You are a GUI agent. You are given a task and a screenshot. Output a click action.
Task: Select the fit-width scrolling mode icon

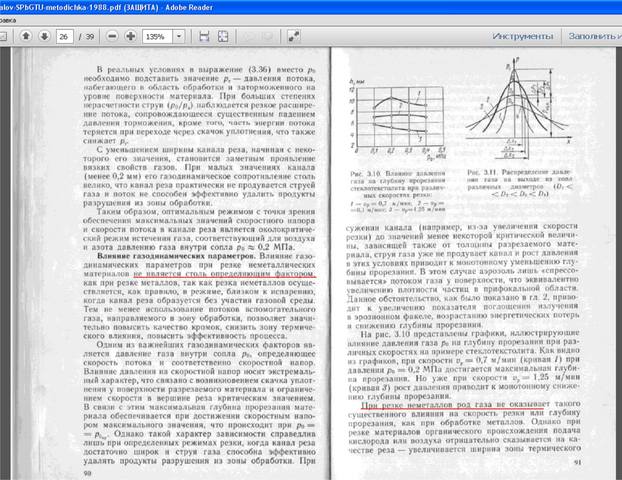[x=204, y=36]
